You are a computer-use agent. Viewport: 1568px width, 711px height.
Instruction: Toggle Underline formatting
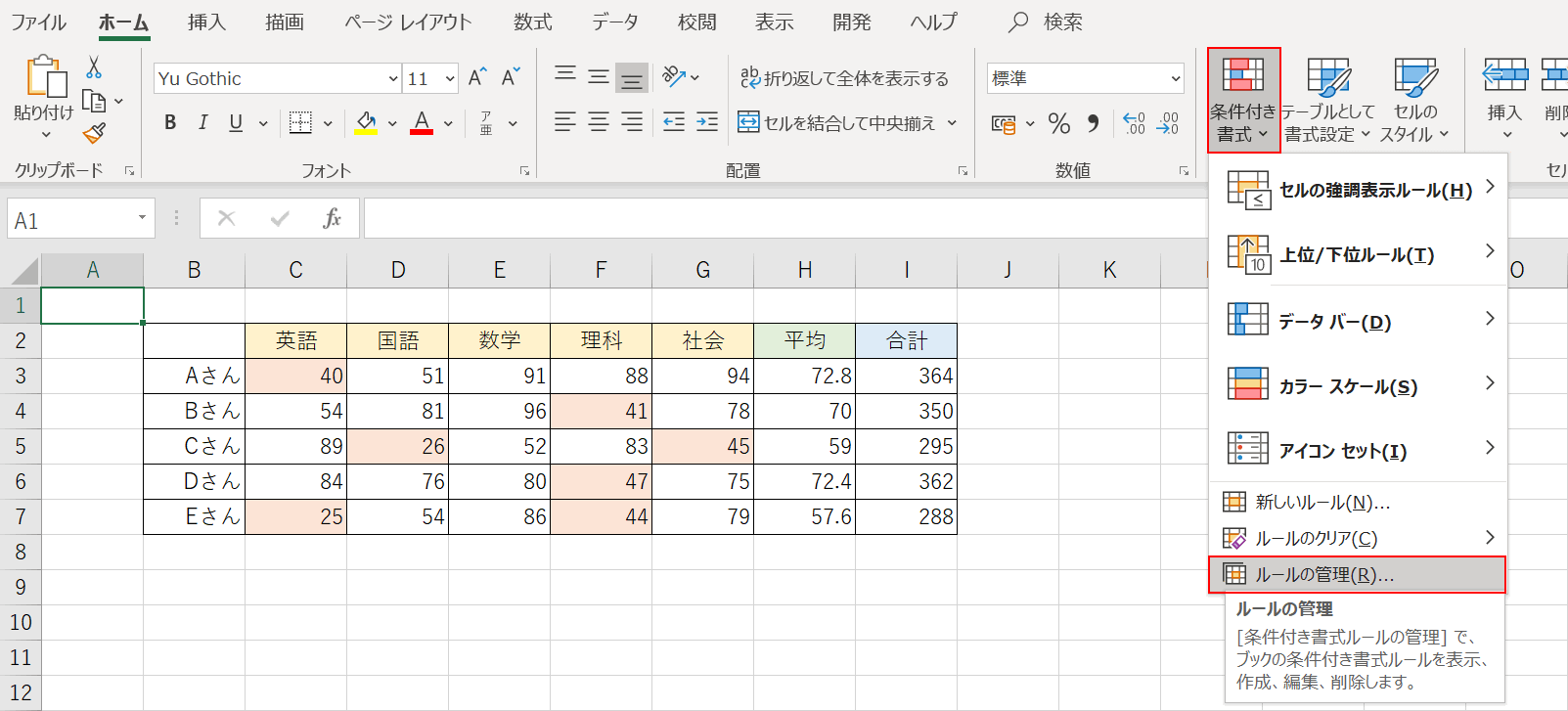[236, 122]
